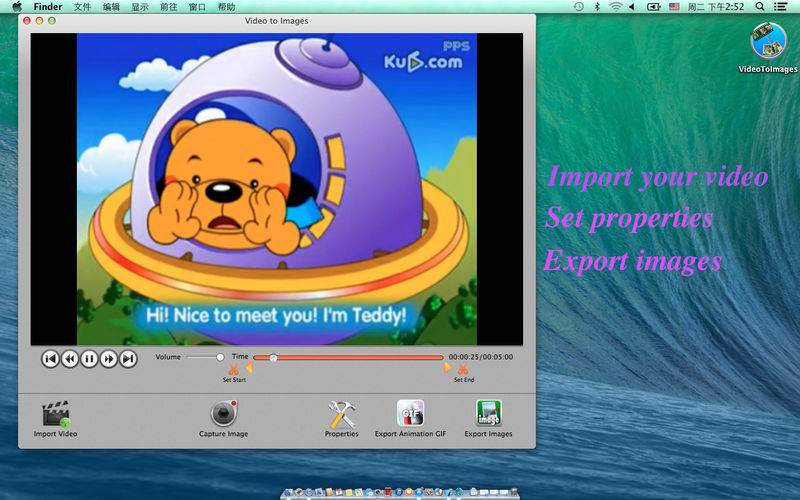
Task: Open the US flag input source menu
Action: click(x=674, y=7)
